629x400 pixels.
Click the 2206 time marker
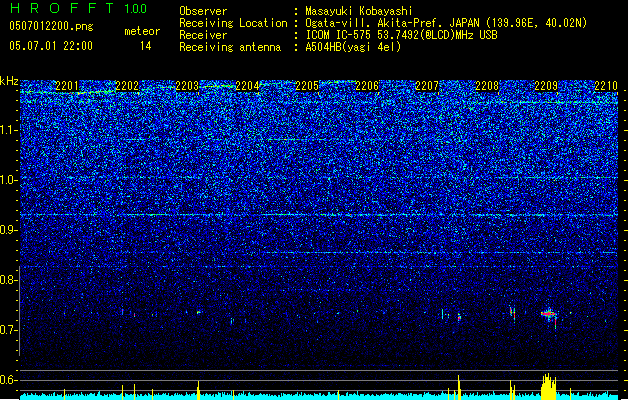coord(367,86)
